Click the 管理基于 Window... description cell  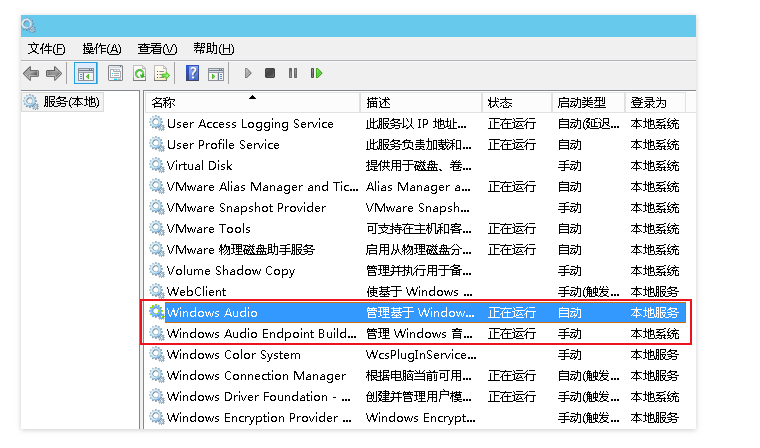[x=420, y=313]
